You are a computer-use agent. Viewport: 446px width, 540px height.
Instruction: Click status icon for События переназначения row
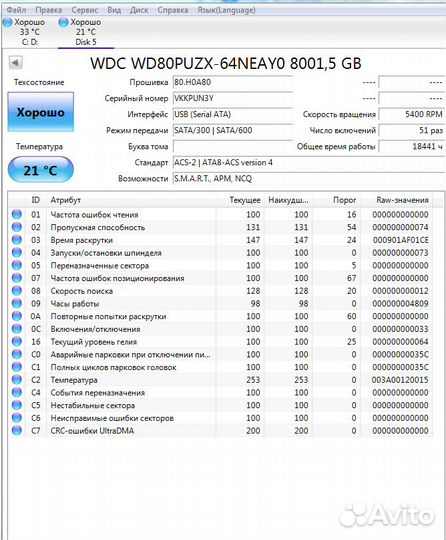[x=17, y=392]
